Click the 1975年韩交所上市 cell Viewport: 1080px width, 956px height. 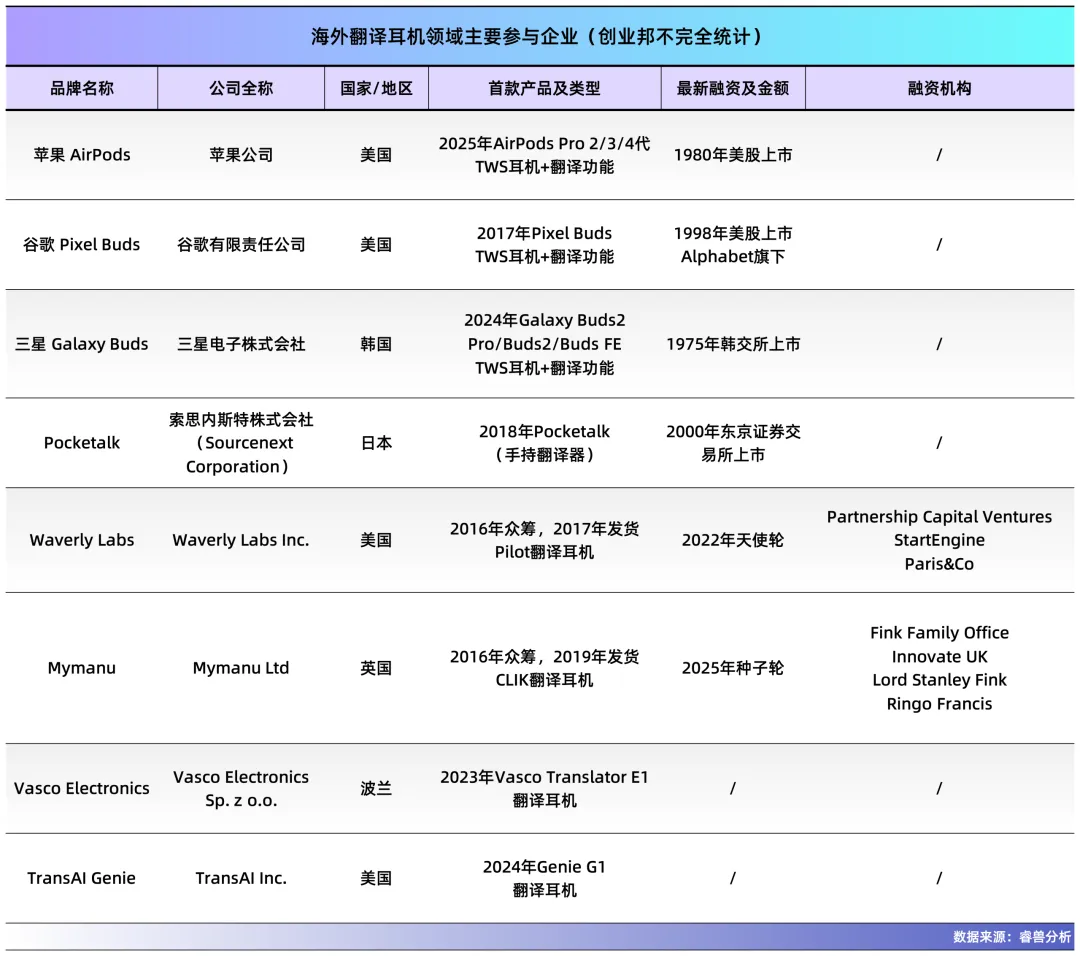coord(733,344)
